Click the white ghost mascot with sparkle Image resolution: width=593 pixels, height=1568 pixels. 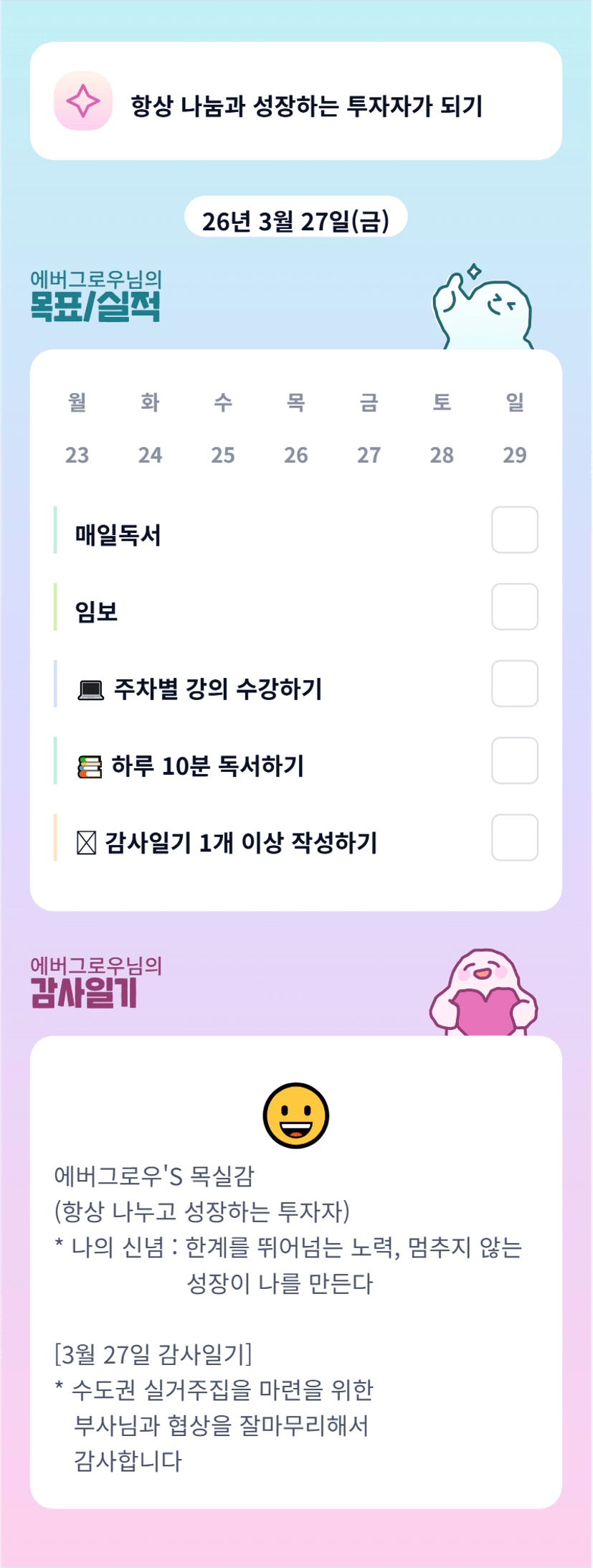pyautogui.click(x=483, y=309)
